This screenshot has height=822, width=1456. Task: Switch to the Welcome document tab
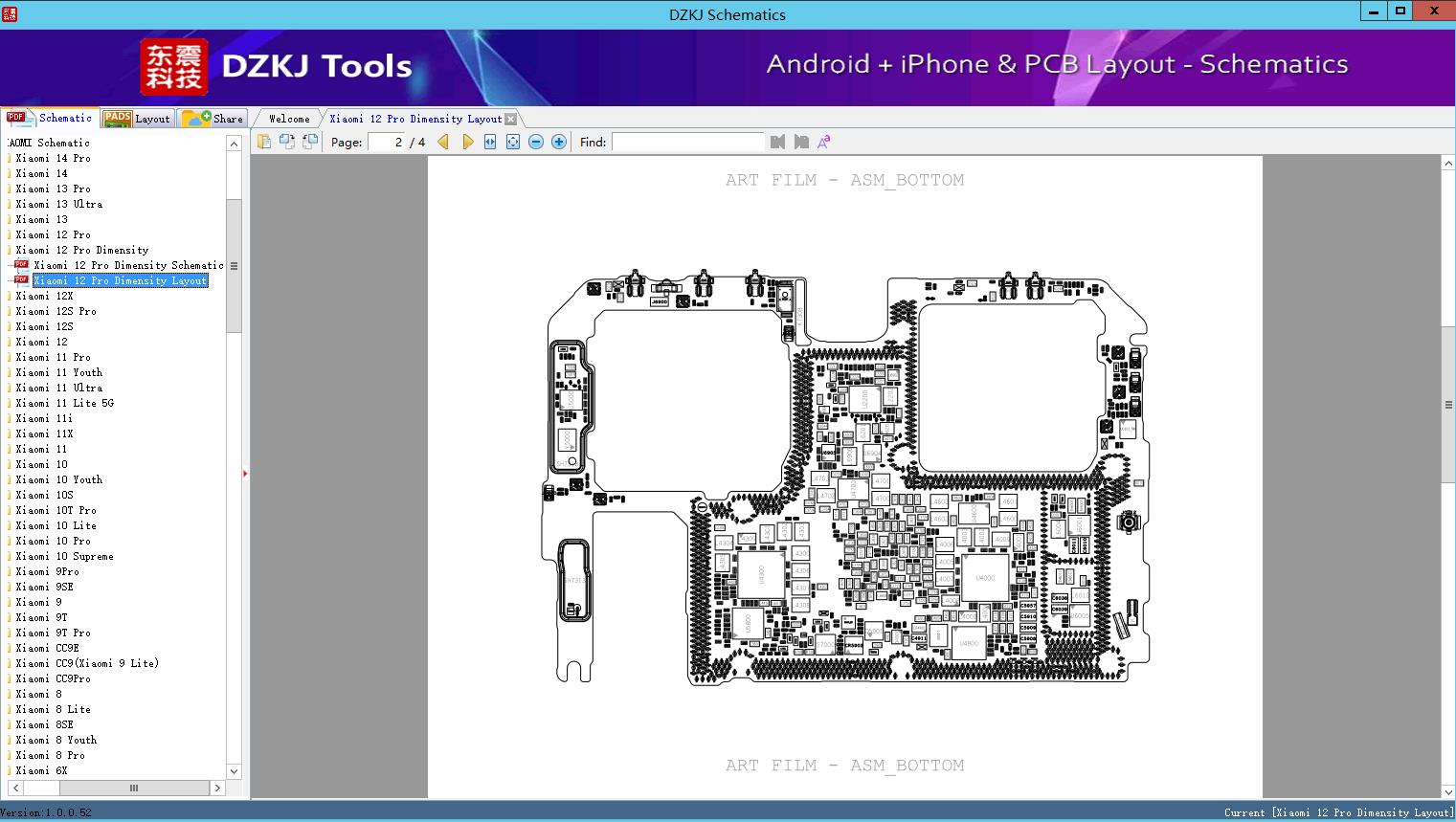click(x=289, y=119)
